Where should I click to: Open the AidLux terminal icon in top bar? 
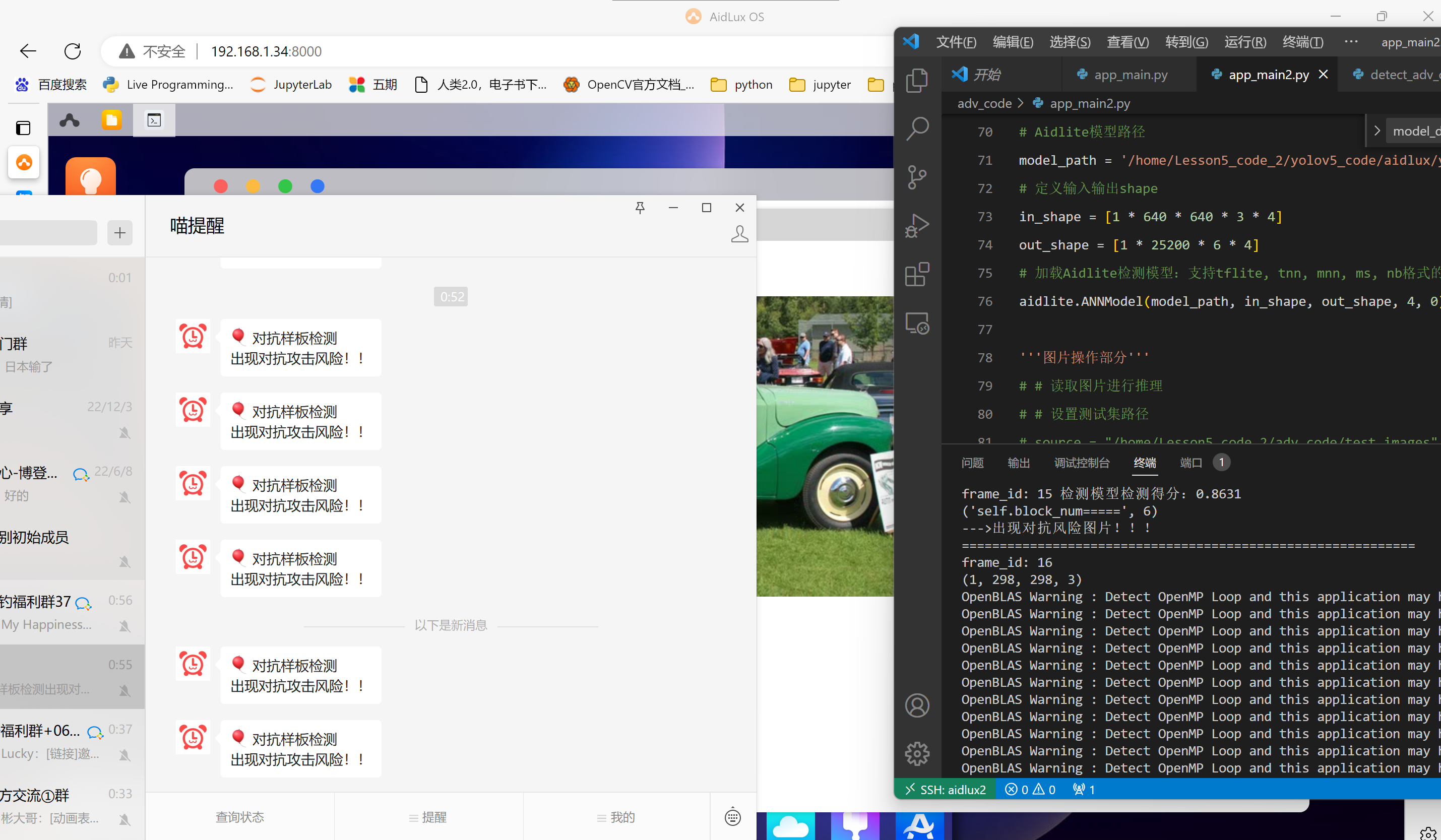pos(154,120)
